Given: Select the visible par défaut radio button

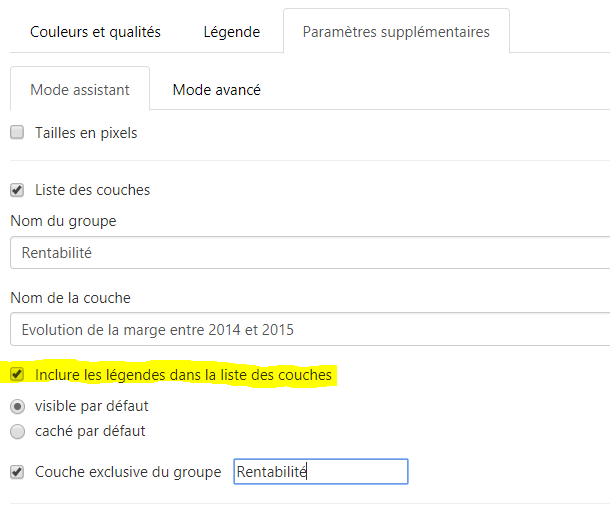Looking at the screenshot, I should [x=18, y=407].
